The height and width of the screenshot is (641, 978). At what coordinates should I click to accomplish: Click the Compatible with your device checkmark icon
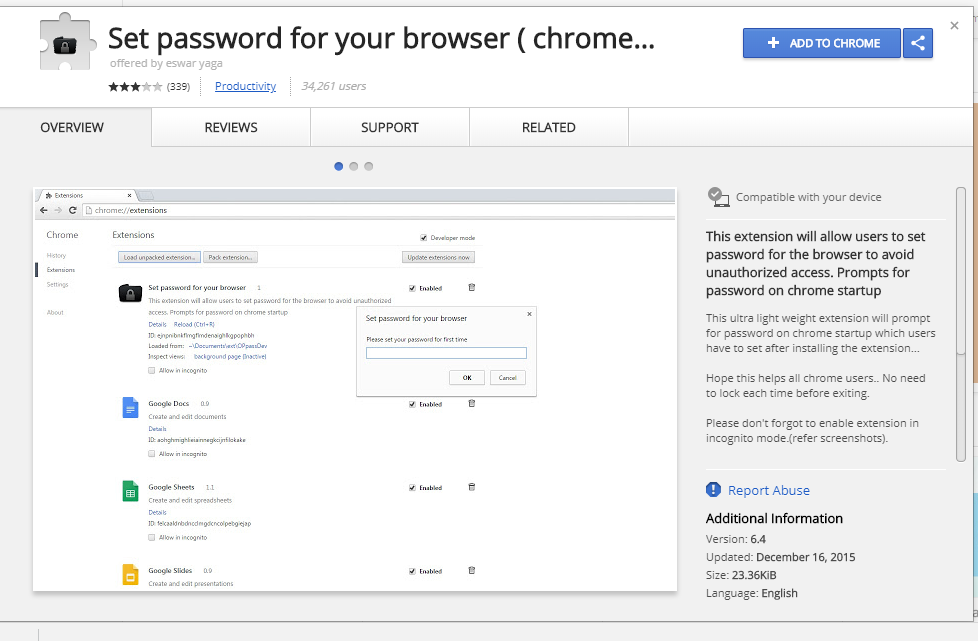click(716, 197)
